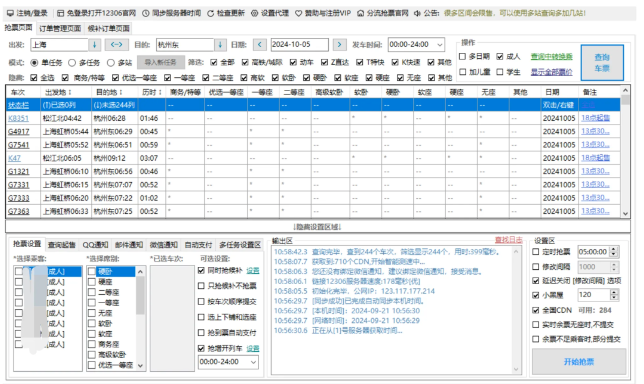Screen dimensions: 644x384
Task: Click 定时抢票 time up stepper
Action: [614, 249]
